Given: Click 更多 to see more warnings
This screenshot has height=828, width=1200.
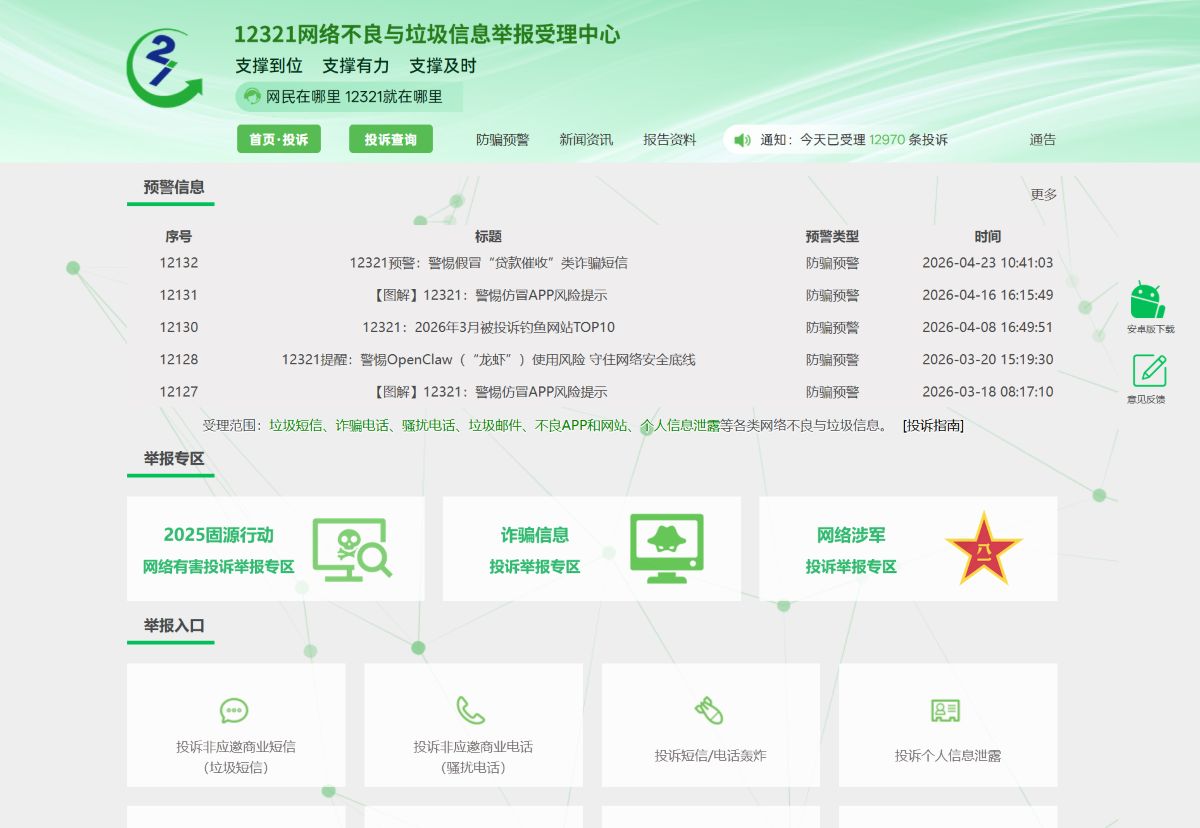Looking at the screenshot, I should pos(1042,195).
